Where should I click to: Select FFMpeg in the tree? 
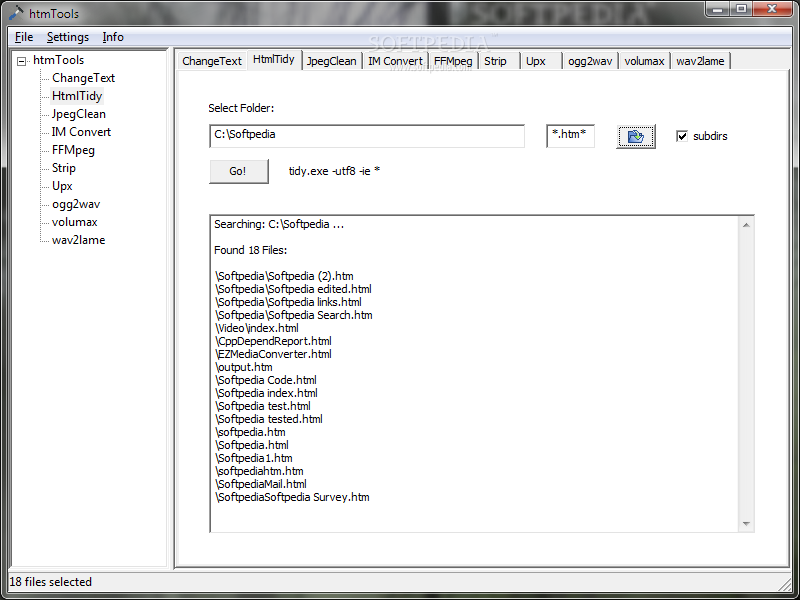point(73,150)
